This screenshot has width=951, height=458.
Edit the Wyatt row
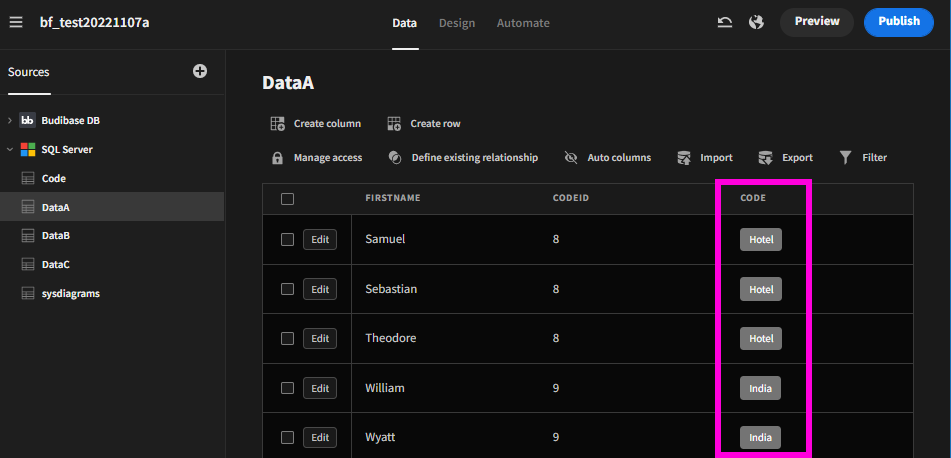coord(320,437)
